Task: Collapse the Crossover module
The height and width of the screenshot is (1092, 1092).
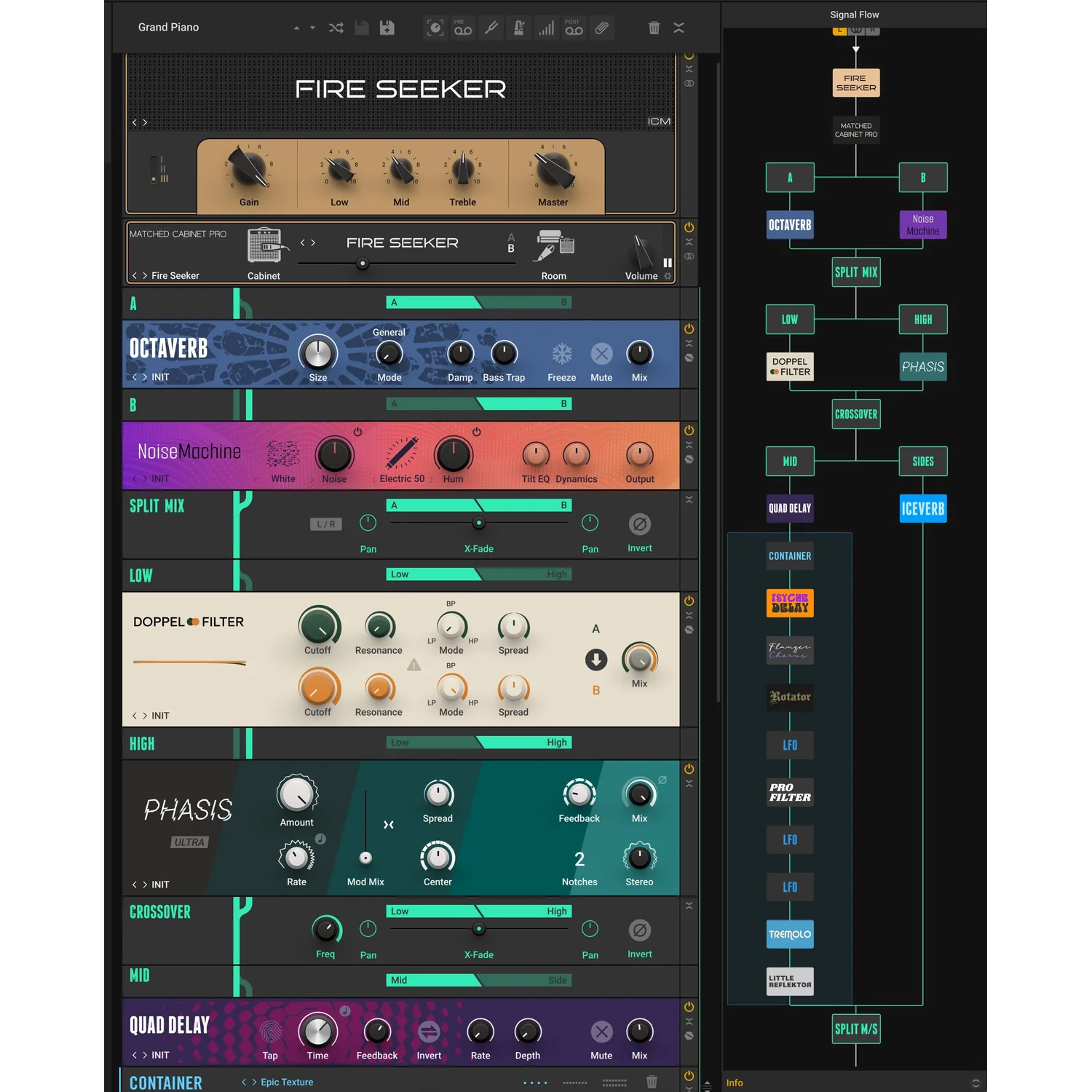Action: (689, 906)
